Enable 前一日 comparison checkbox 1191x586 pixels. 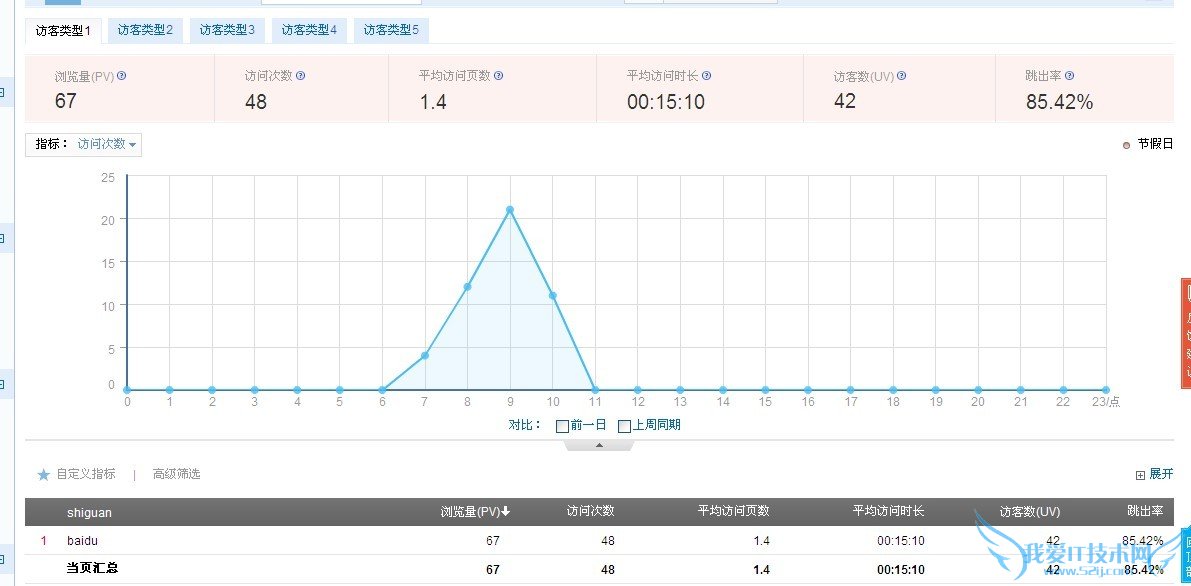click(563, 426)
